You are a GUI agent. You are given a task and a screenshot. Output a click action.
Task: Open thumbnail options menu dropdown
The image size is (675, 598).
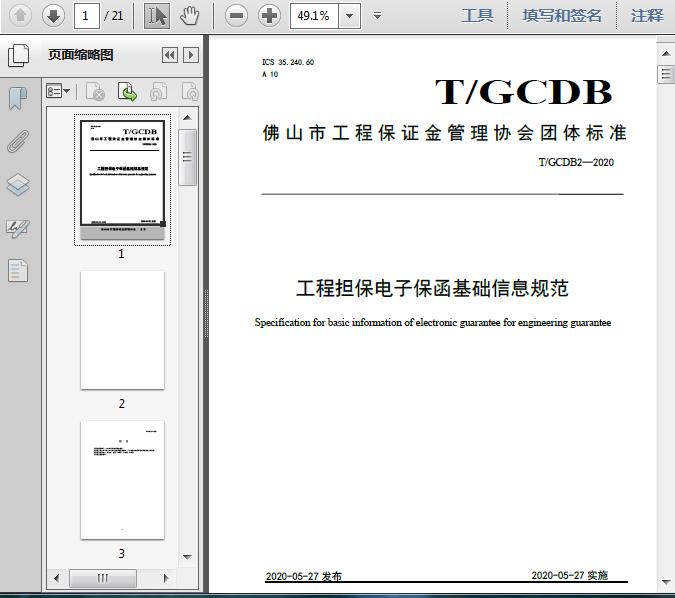58,91
